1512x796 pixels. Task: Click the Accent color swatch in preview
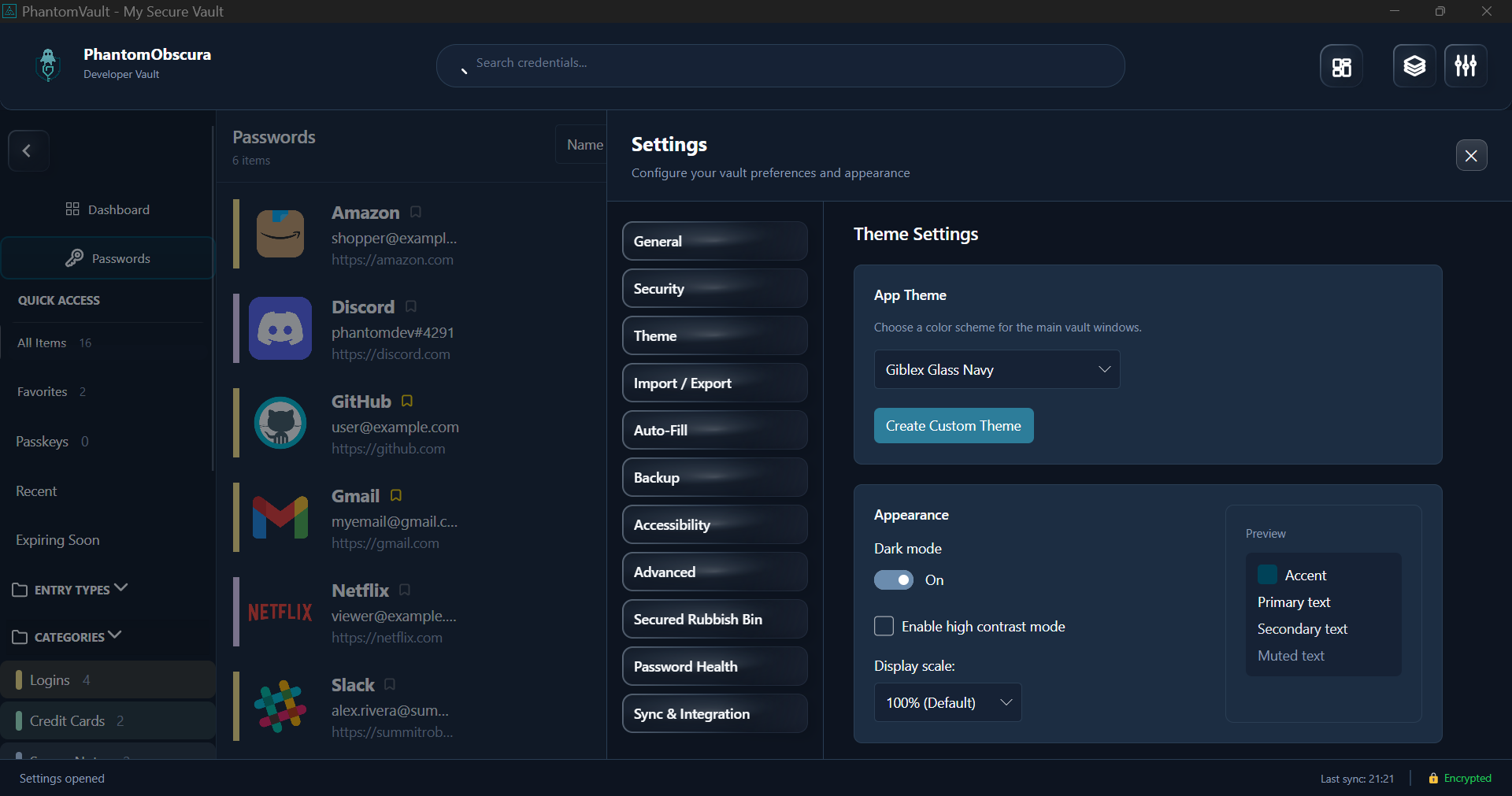click(1267, 575)
